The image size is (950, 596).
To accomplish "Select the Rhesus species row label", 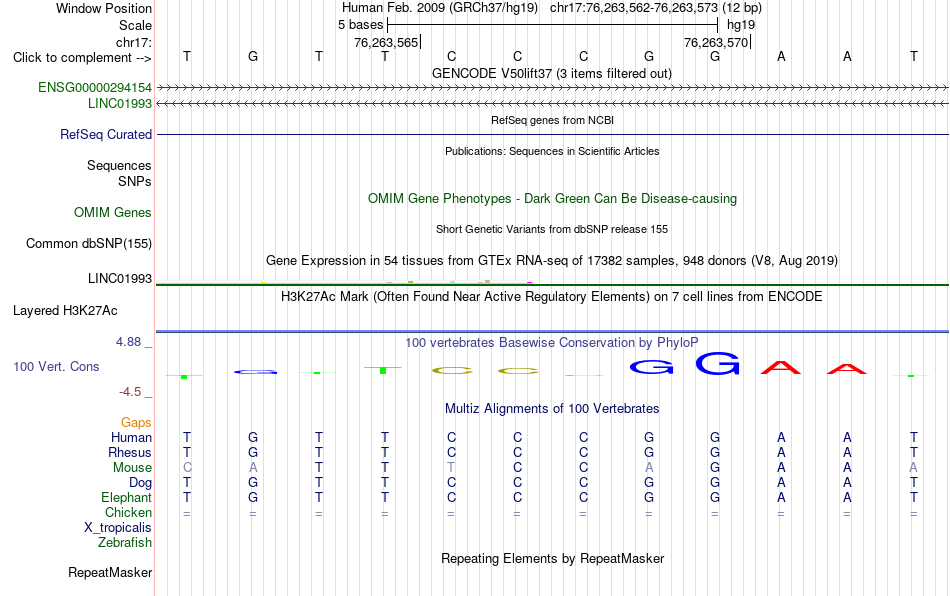I will pyautogui.click(x=130, y=452).
